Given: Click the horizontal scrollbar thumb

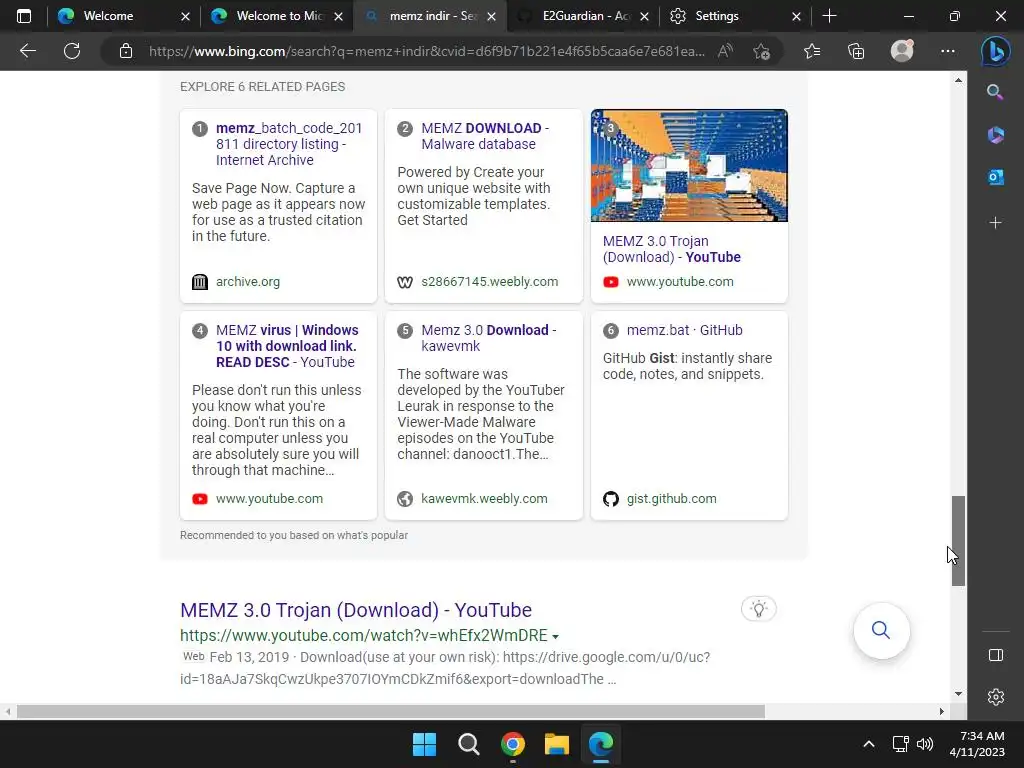Looking at the screenshot, I should click(x=391, y=711).
